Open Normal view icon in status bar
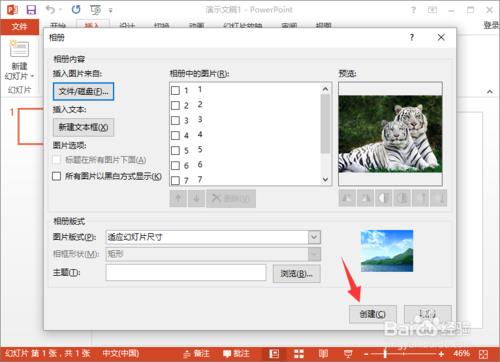Image resolution: width=500 pixels, height=362 pixels. click(x=274, y=354)
